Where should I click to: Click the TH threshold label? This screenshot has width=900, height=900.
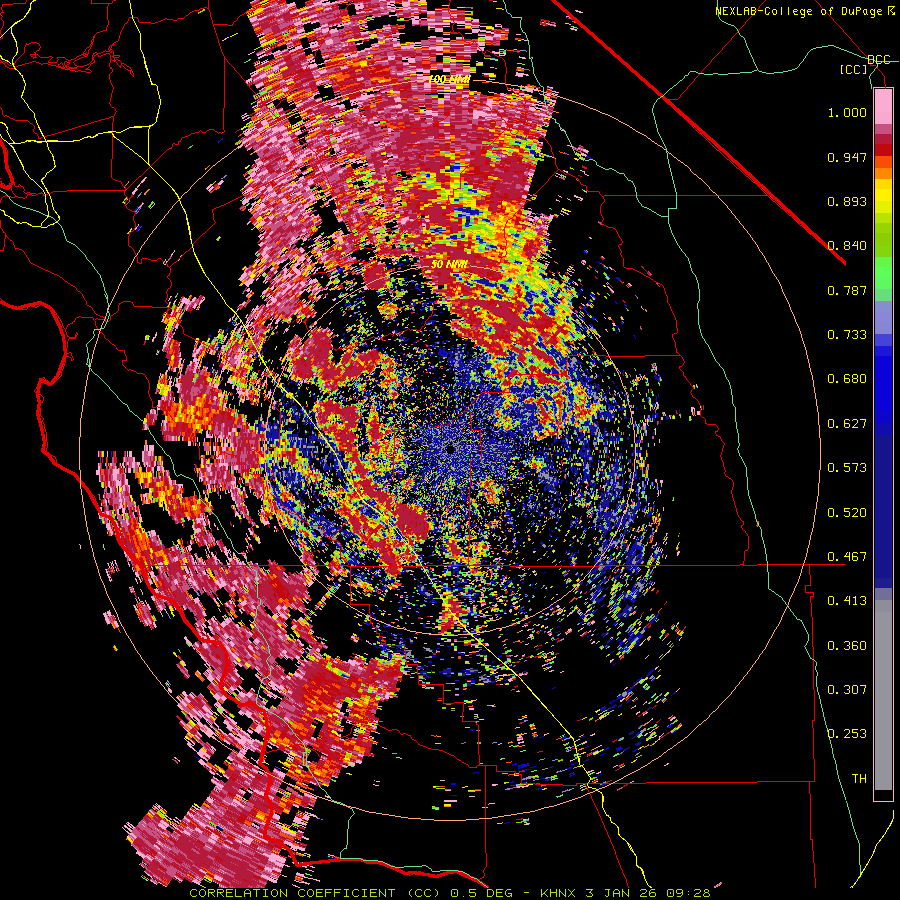[859, 779]
